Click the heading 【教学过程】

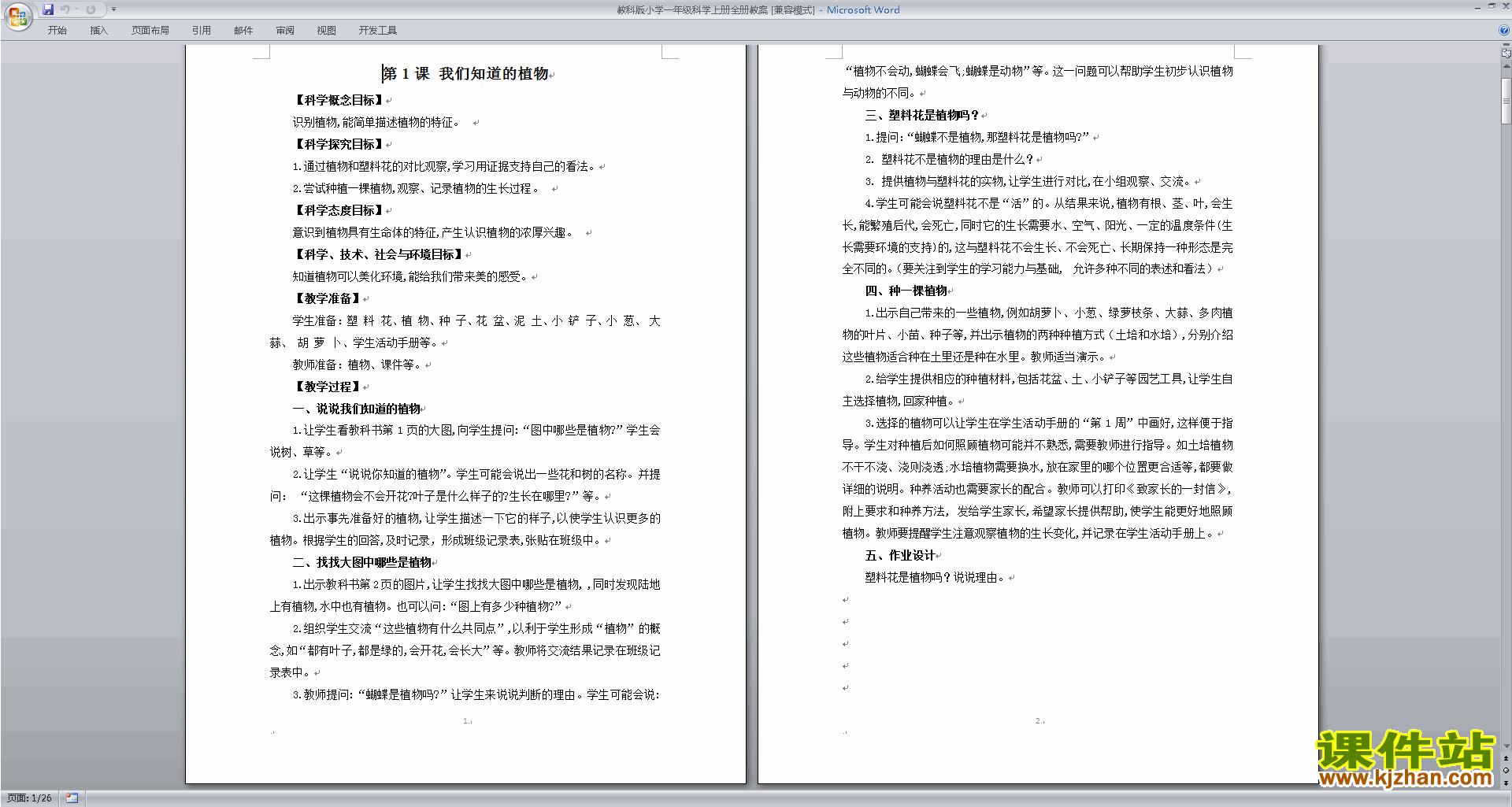(x=328, y=387)
